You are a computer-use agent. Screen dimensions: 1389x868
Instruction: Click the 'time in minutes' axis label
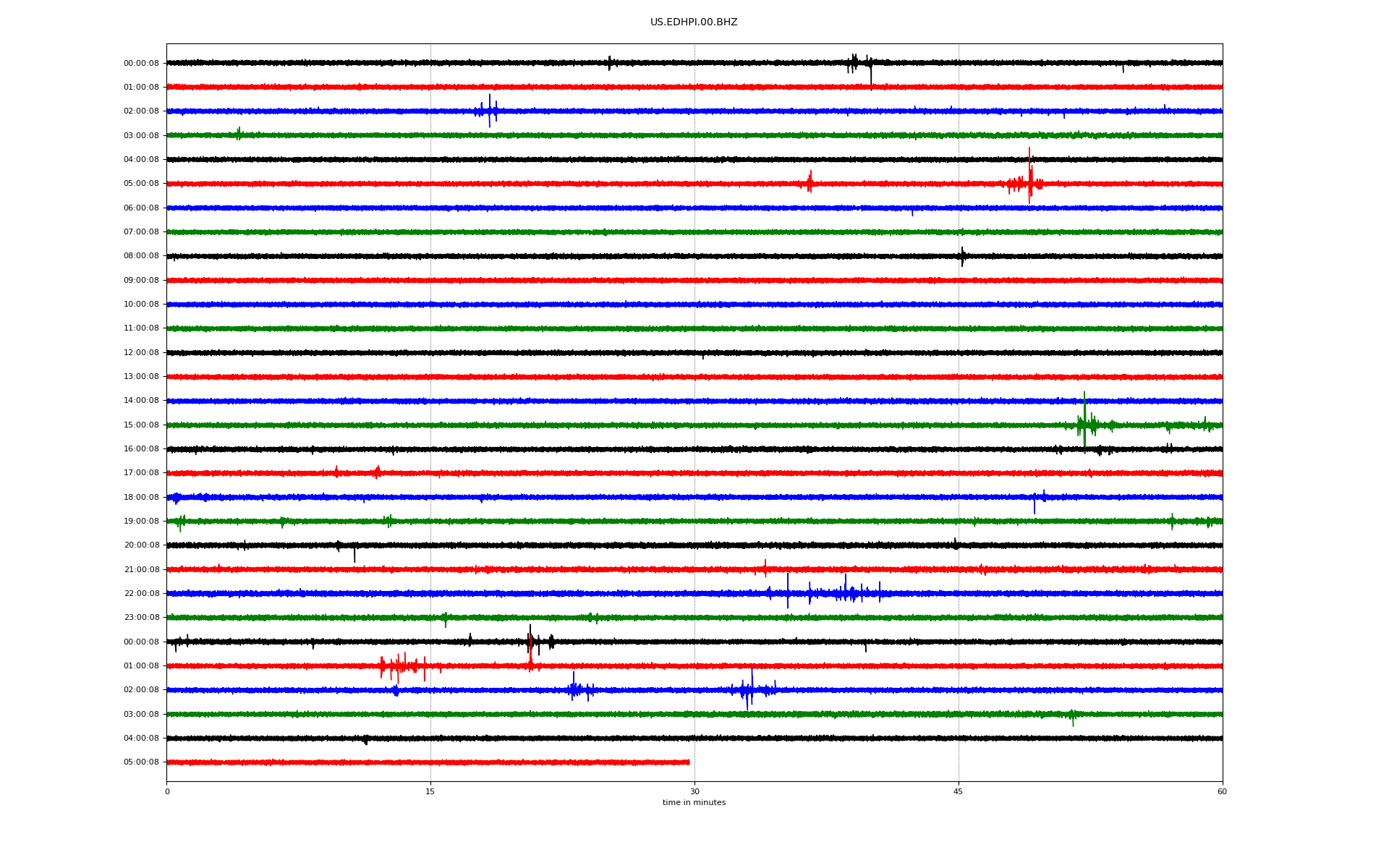click(694, 803)
